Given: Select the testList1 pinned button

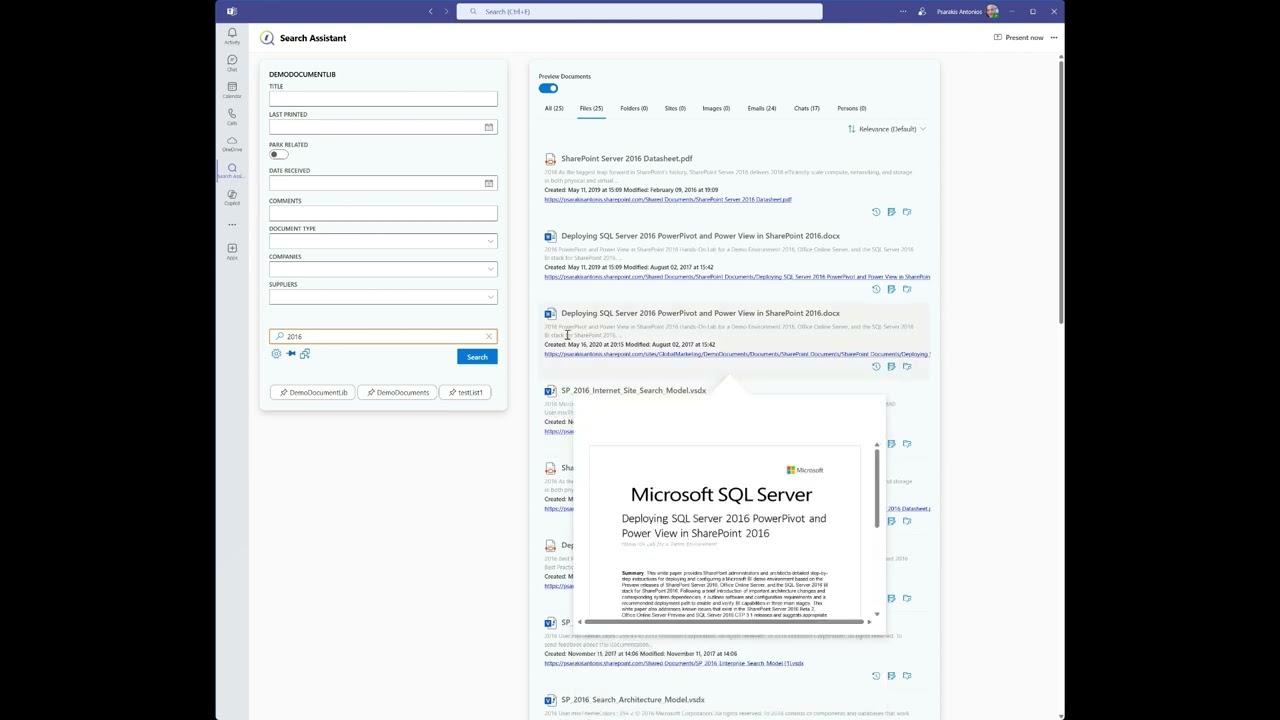Looking at the screenshot, I should [x=466, y=392].
